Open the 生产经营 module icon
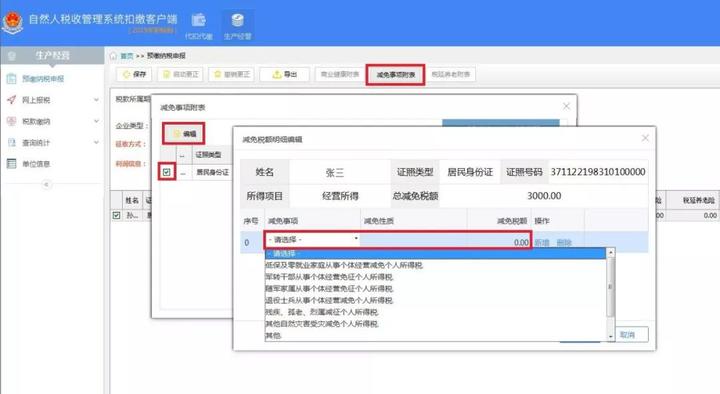 click(237, 26)
